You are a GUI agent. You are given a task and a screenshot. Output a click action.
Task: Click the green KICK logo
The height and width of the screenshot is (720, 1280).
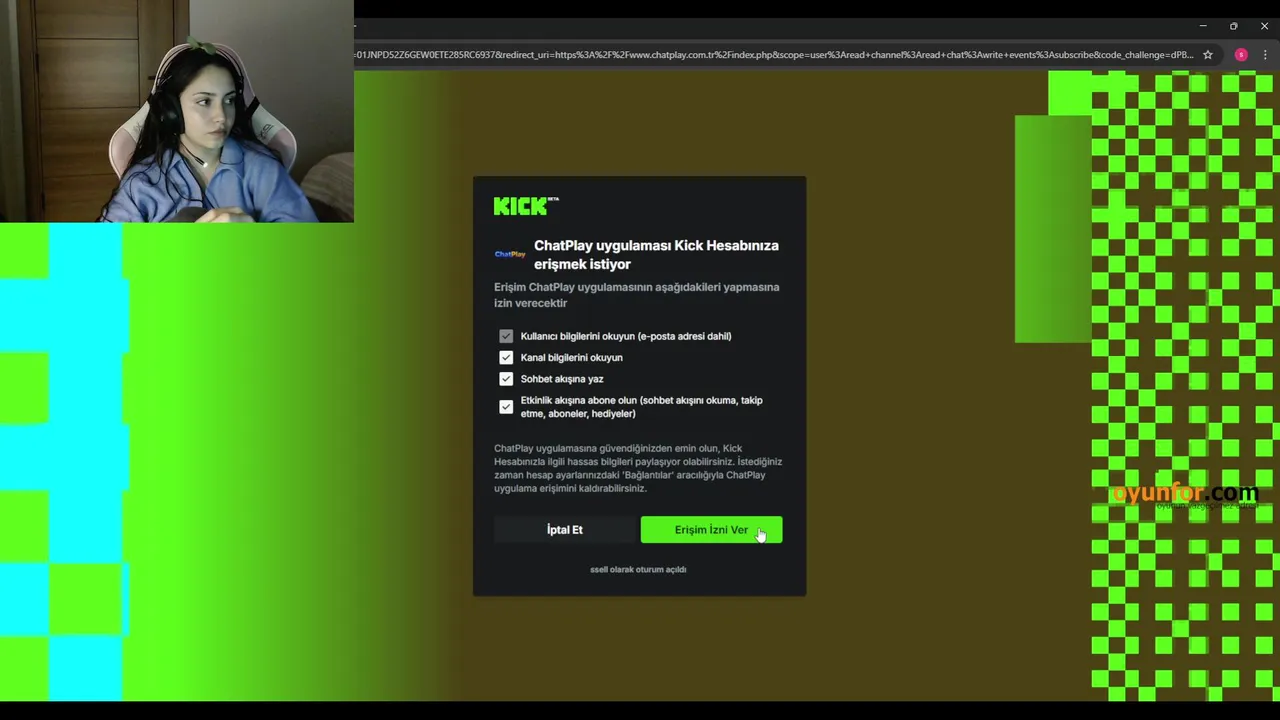(525, 206)
